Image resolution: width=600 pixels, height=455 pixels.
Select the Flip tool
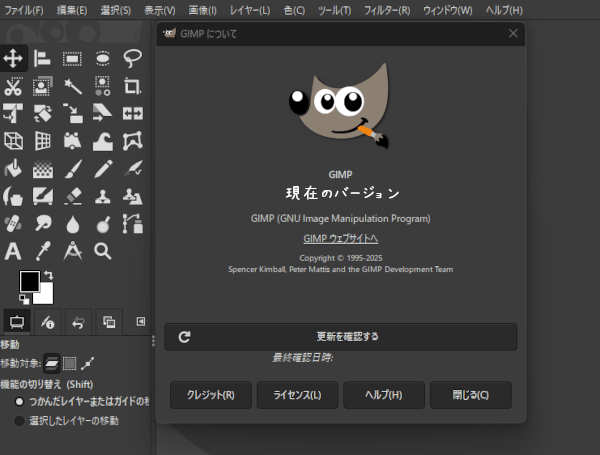(x=132, y=113)
